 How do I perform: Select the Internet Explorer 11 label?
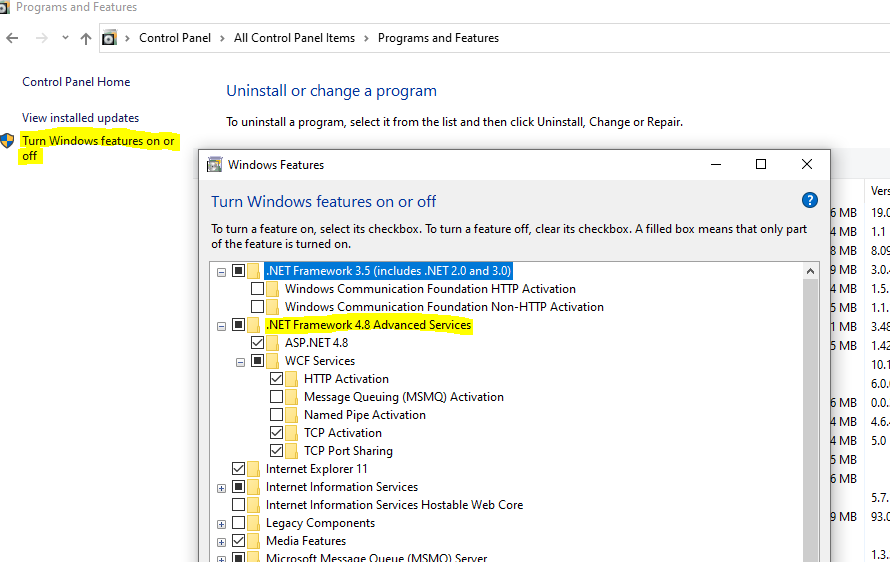pos(317,469)
